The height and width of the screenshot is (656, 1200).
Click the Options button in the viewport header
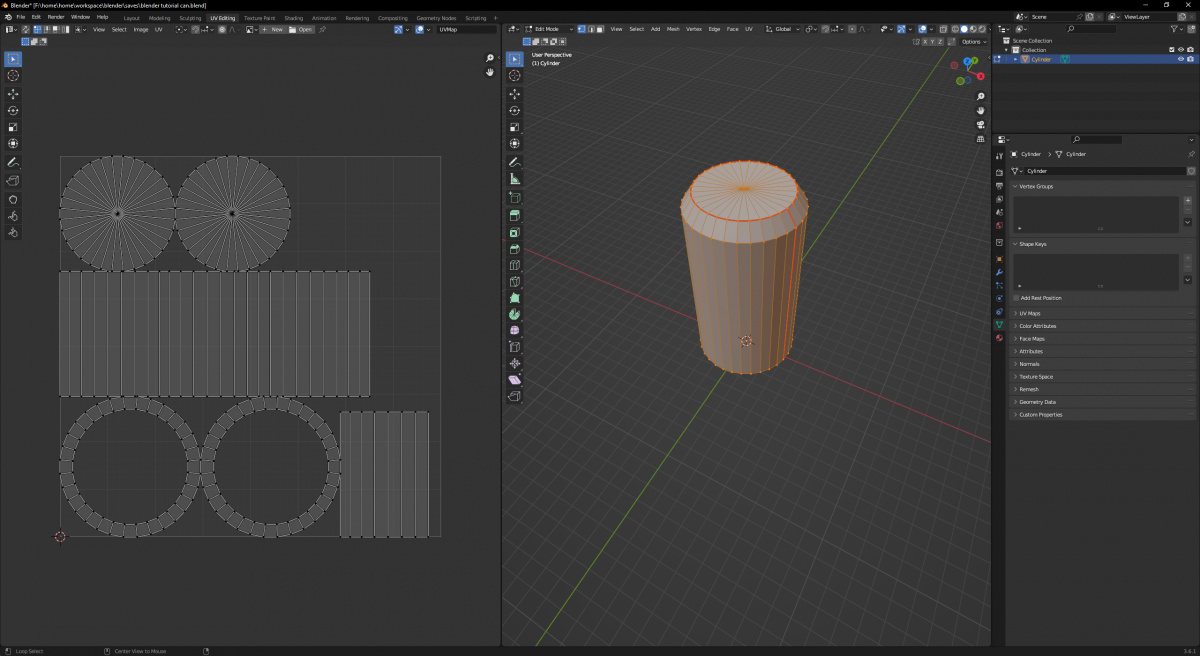coord(973,42)
